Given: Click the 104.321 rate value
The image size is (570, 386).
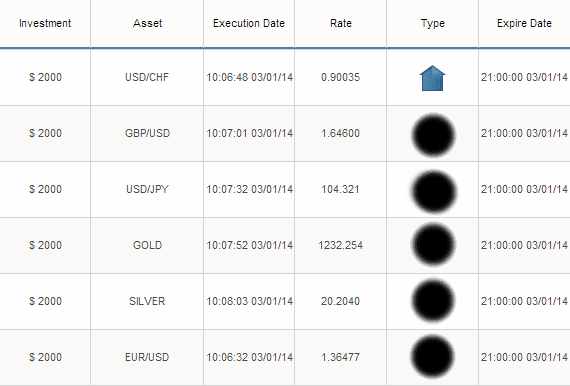Looking at the screenshot, I should [340, 189].
